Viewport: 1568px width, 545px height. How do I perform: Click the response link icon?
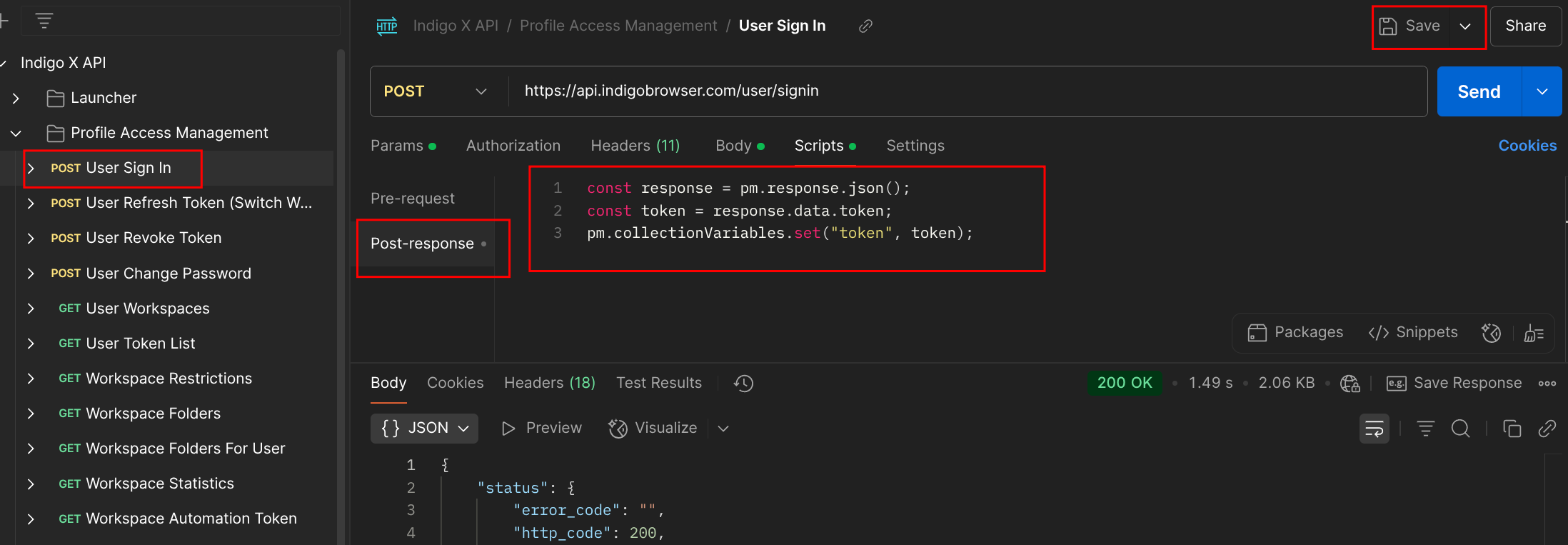coord(1547,429)
